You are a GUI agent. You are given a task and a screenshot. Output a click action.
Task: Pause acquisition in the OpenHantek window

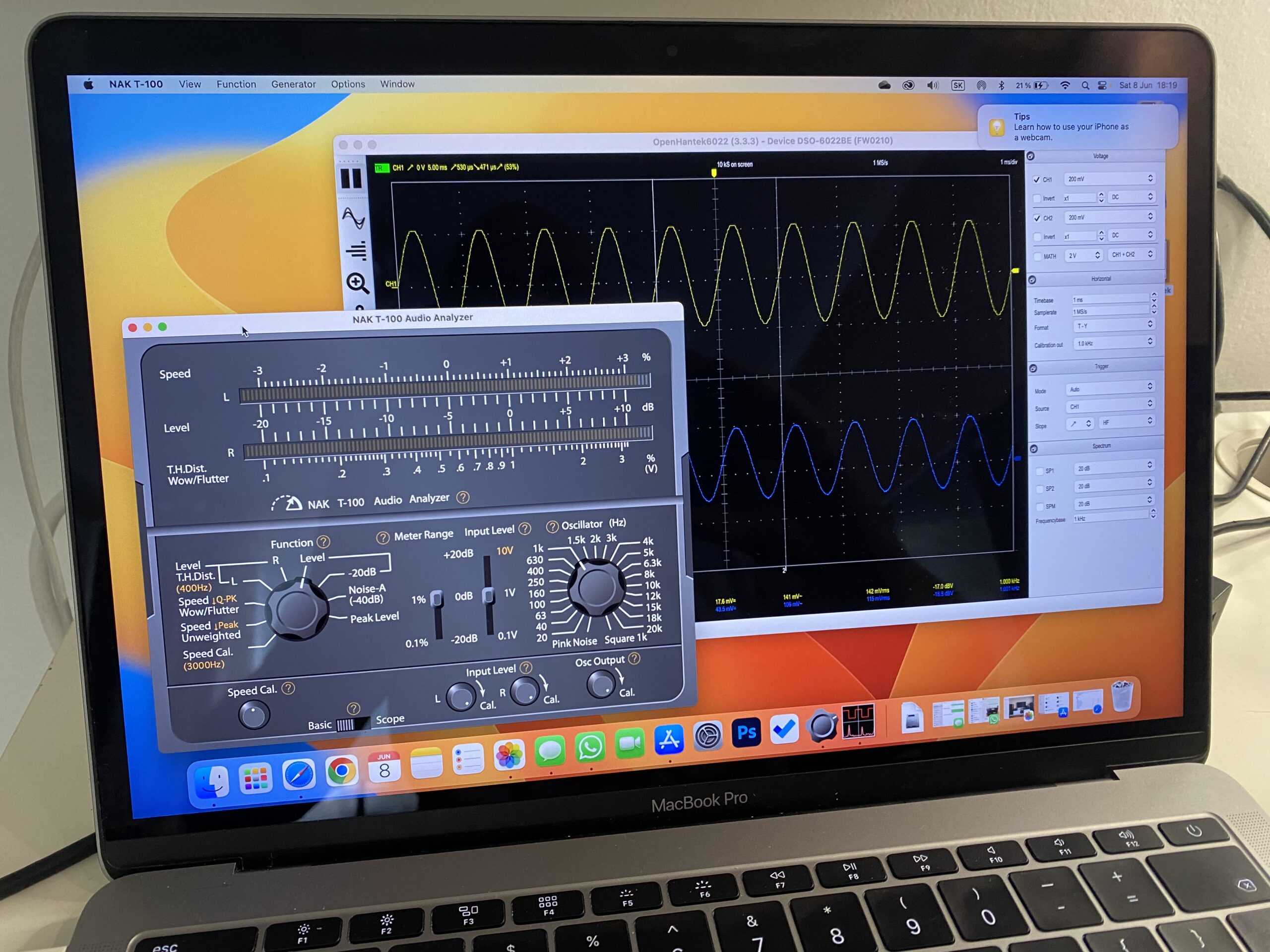tap(351, 178)
